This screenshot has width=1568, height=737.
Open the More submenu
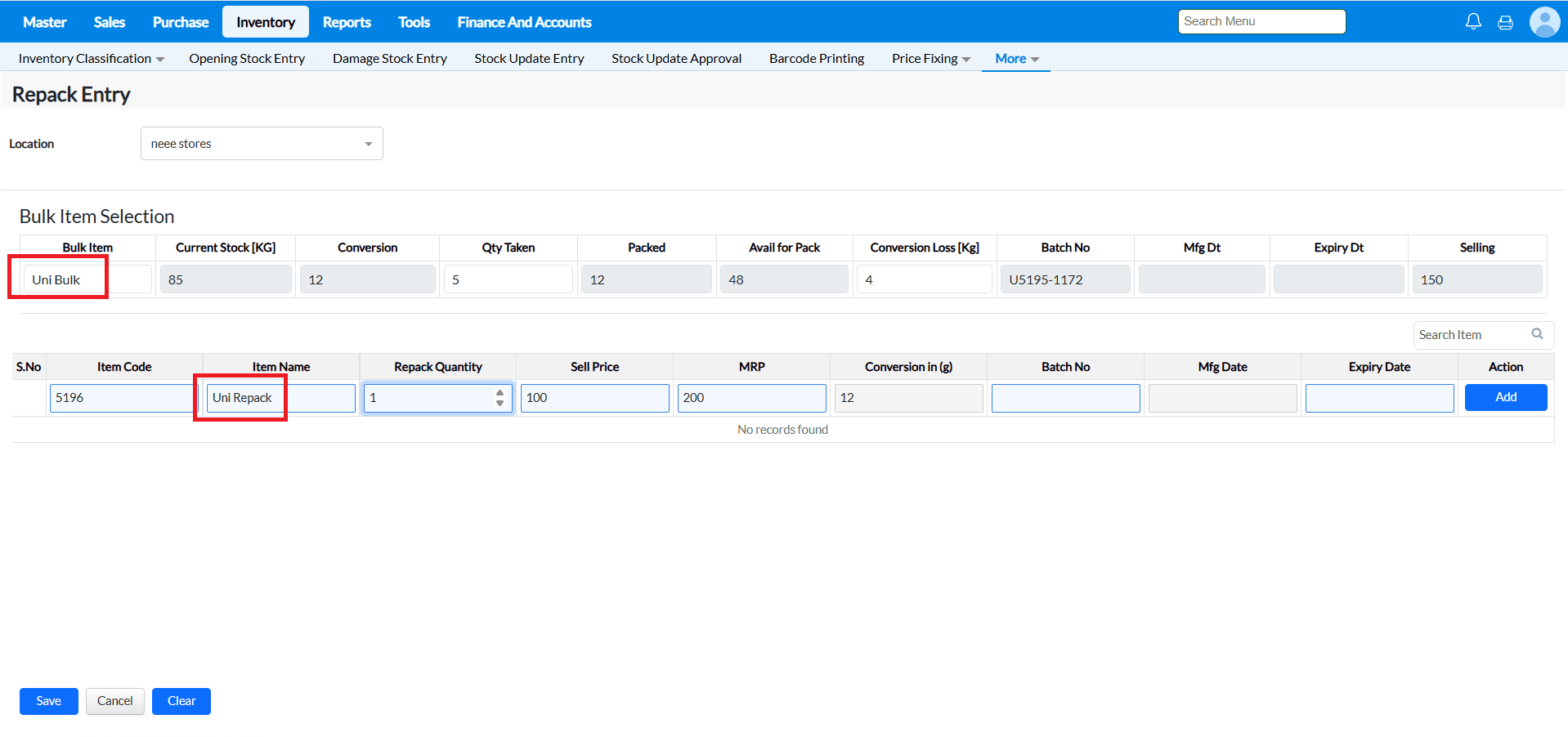point(1016,59)
